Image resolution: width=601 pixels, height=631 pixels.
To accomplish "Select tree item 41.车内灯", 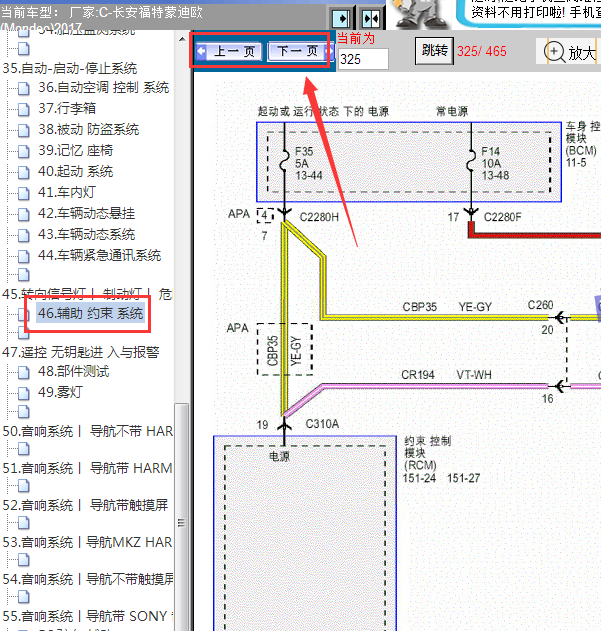I will click(67, 192).
